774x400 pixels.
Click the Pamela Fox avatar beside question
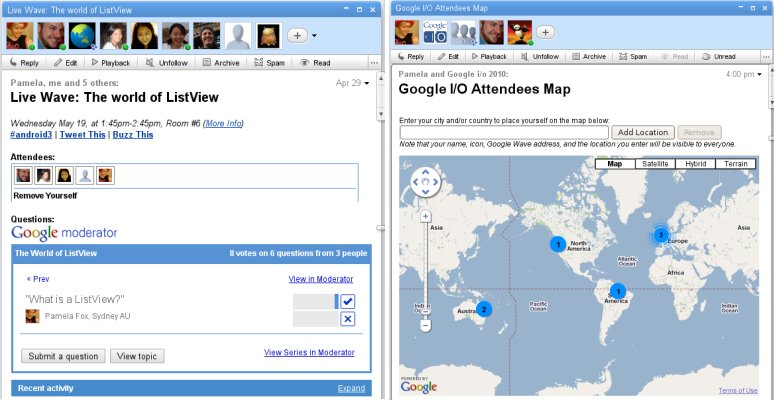click(33, 316)
